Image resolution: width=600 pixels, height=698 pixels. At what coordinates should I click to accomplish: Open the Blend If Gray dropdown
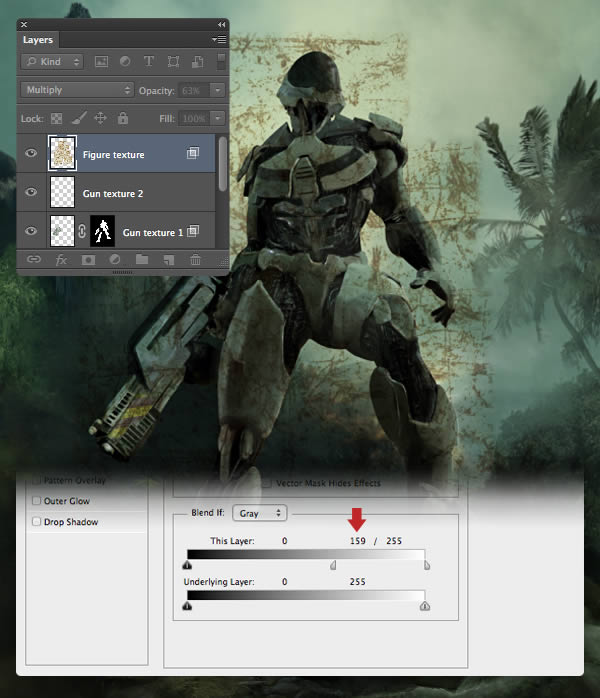pyautogui.click(x=259, y=513)
